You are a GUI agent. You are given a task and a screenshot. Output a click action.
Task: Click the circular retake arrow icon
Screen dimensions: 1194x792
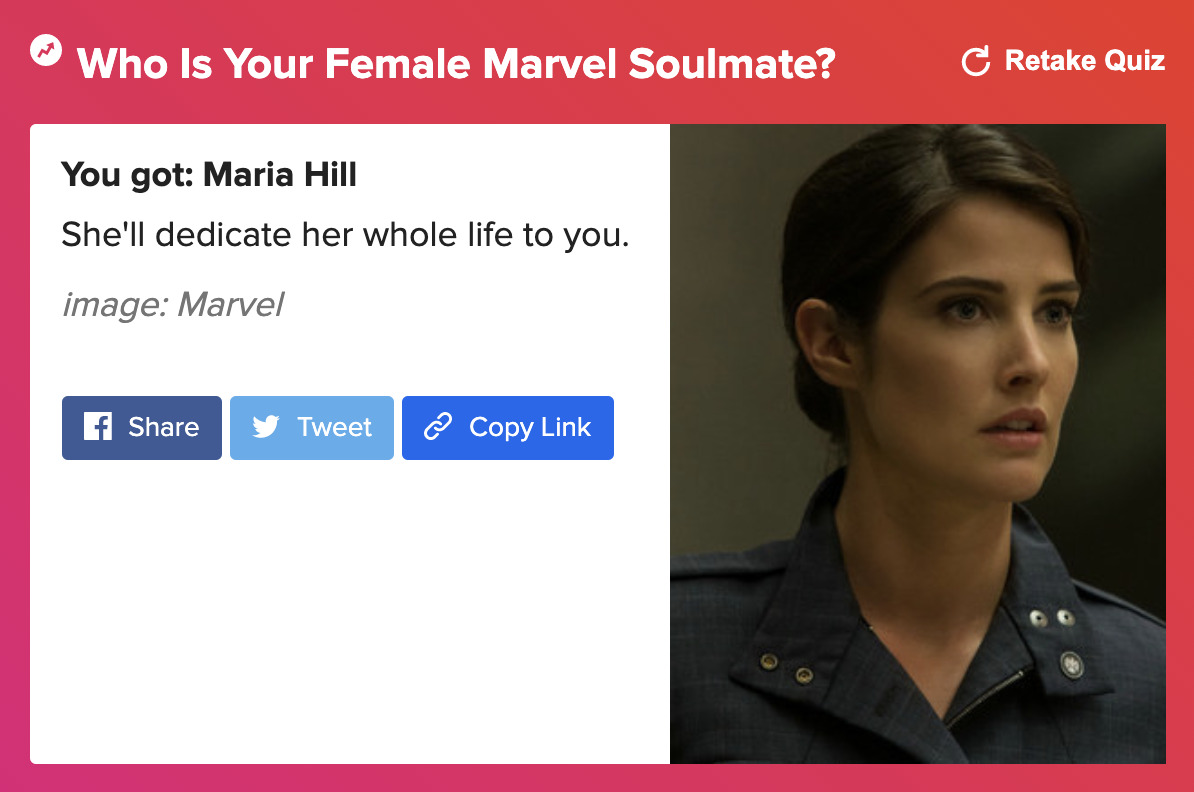(976, 61)
